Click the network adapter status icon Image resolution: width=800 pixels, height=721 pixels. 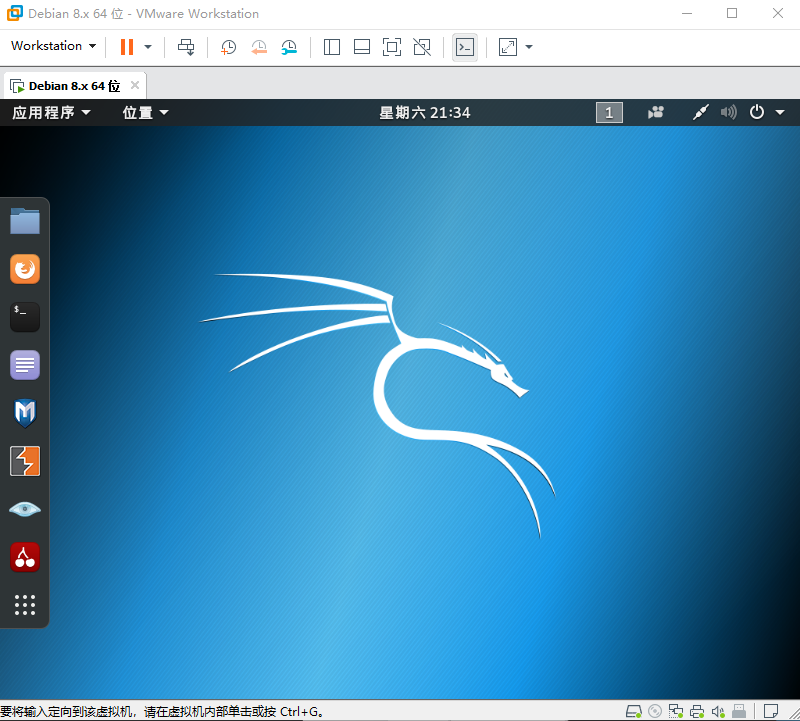coord(676,711)
